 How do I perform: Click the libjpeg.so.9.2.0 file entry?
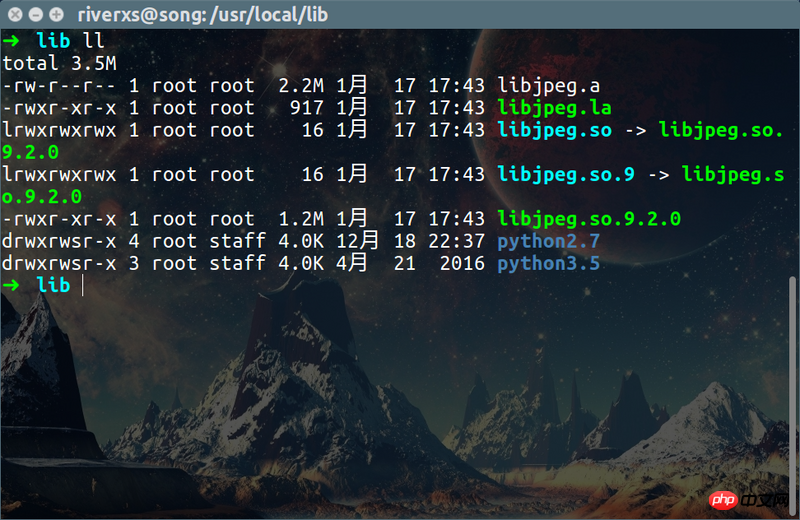coord(589,219)
